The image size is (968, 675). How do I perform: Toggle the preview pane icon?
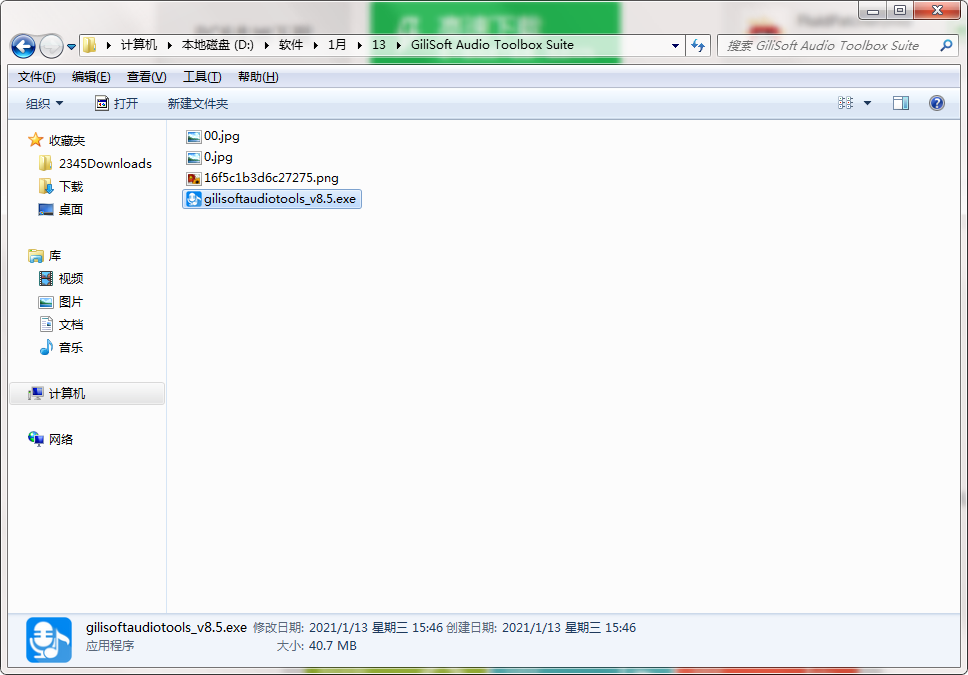pos(901,103)
